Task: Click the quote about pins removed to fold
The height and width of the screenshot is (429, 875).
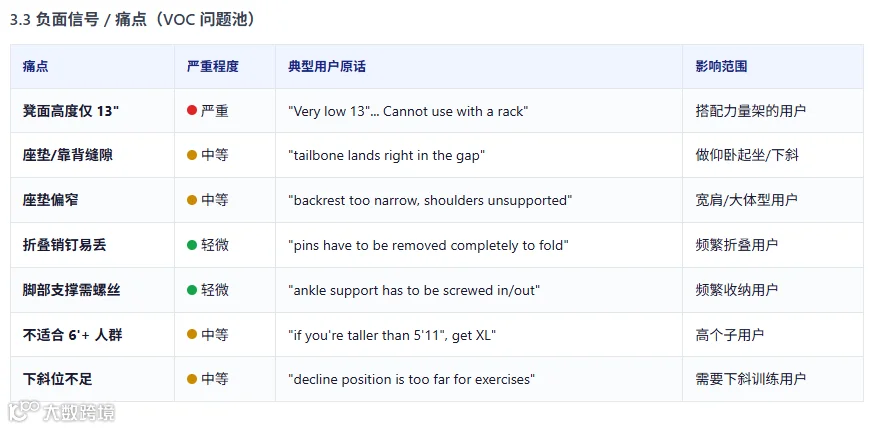Action: pyautogui.click(x=429, y=245)
